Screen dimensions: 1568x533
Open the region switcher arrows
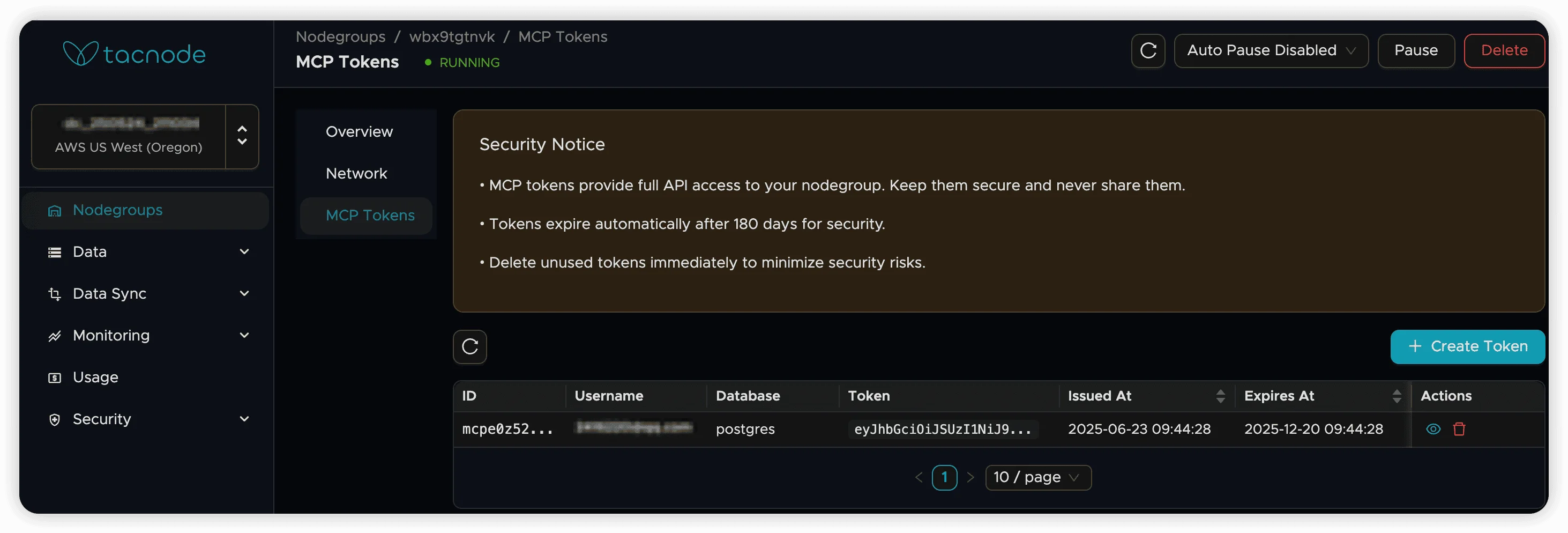pos(242,136)
